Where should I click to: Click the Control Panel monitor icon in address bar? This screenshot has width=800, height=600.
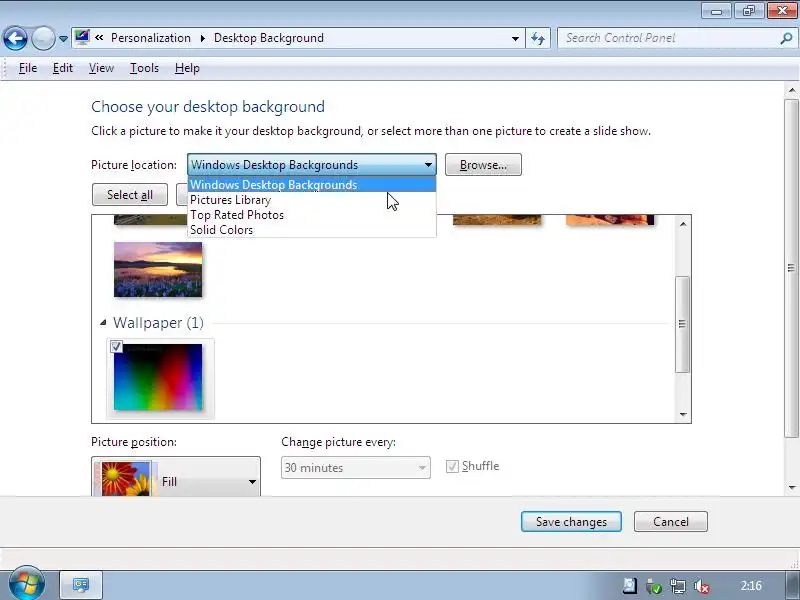coord(82,37)
